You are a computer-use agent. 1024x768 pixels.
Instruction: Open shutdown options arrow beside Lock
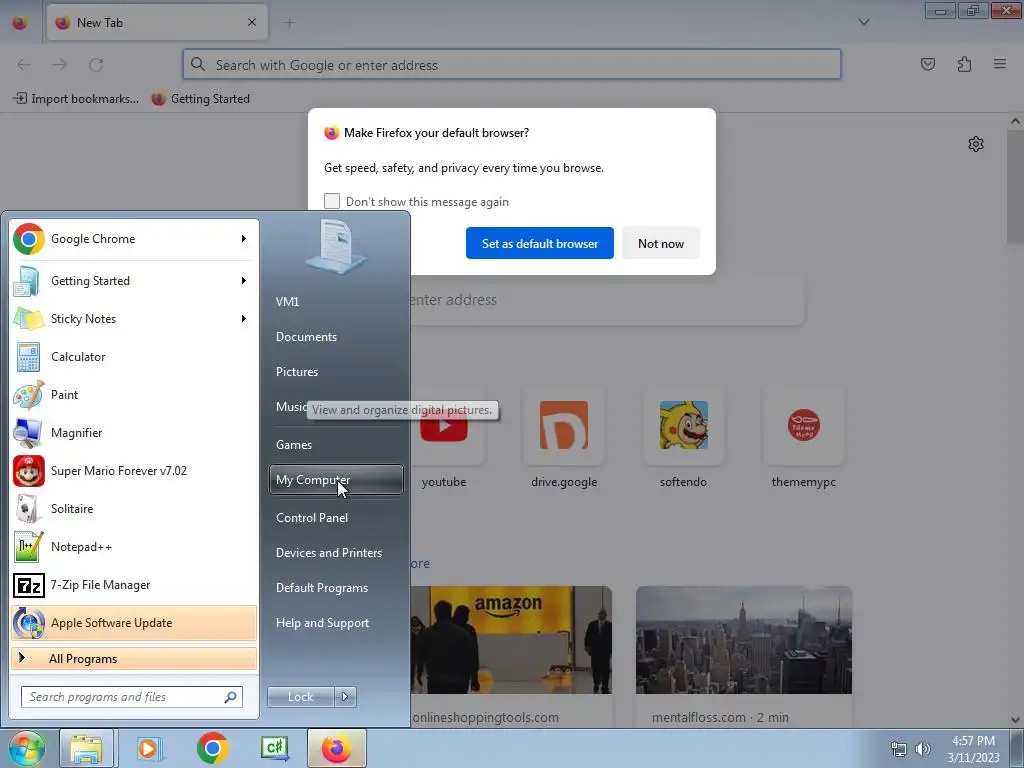pyautogui.click(x=345, y=697)
